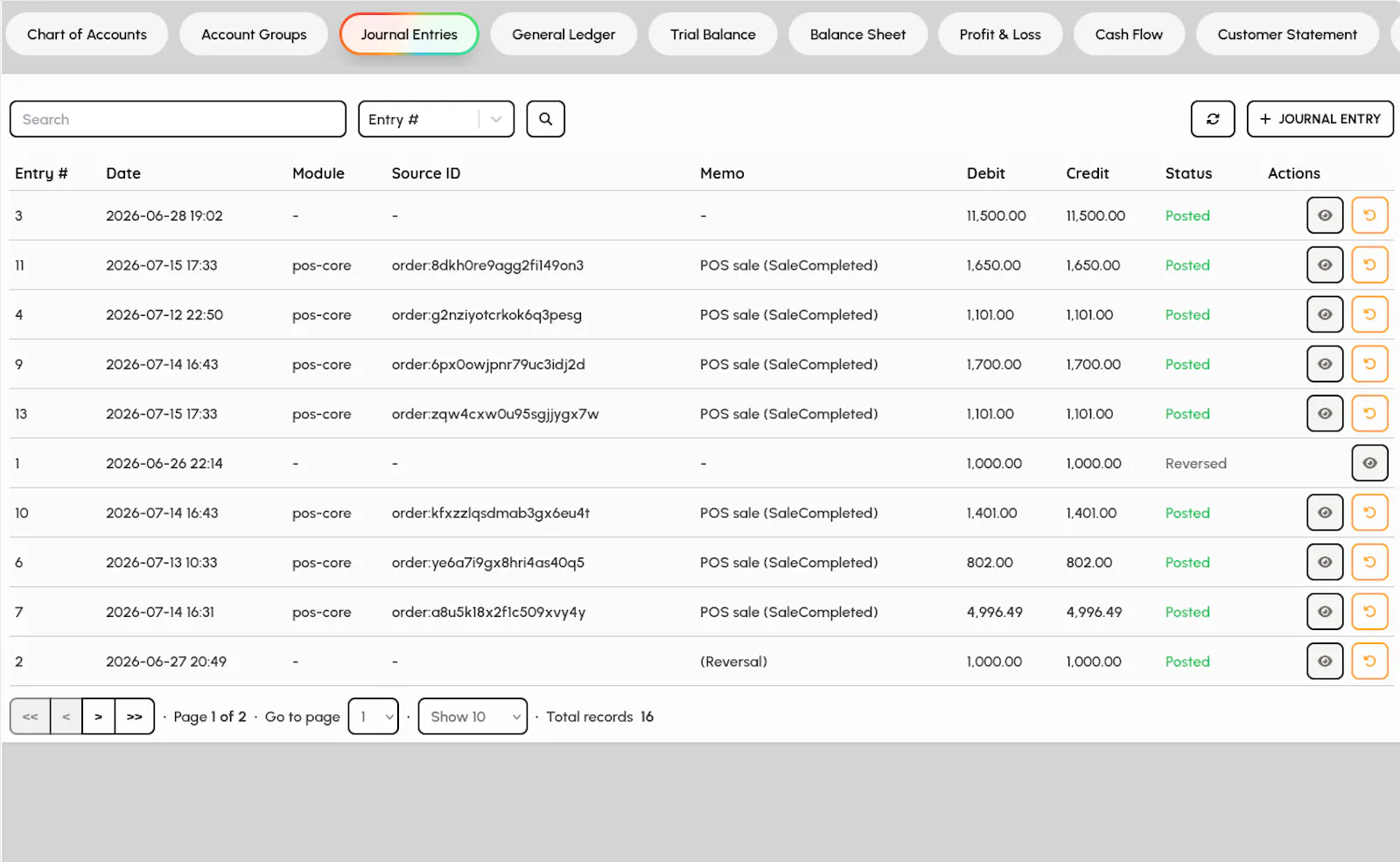This screenshot has width=1400, height=862.
Task: Open the Chart of Accounts tab
Action: click(87, 34)
